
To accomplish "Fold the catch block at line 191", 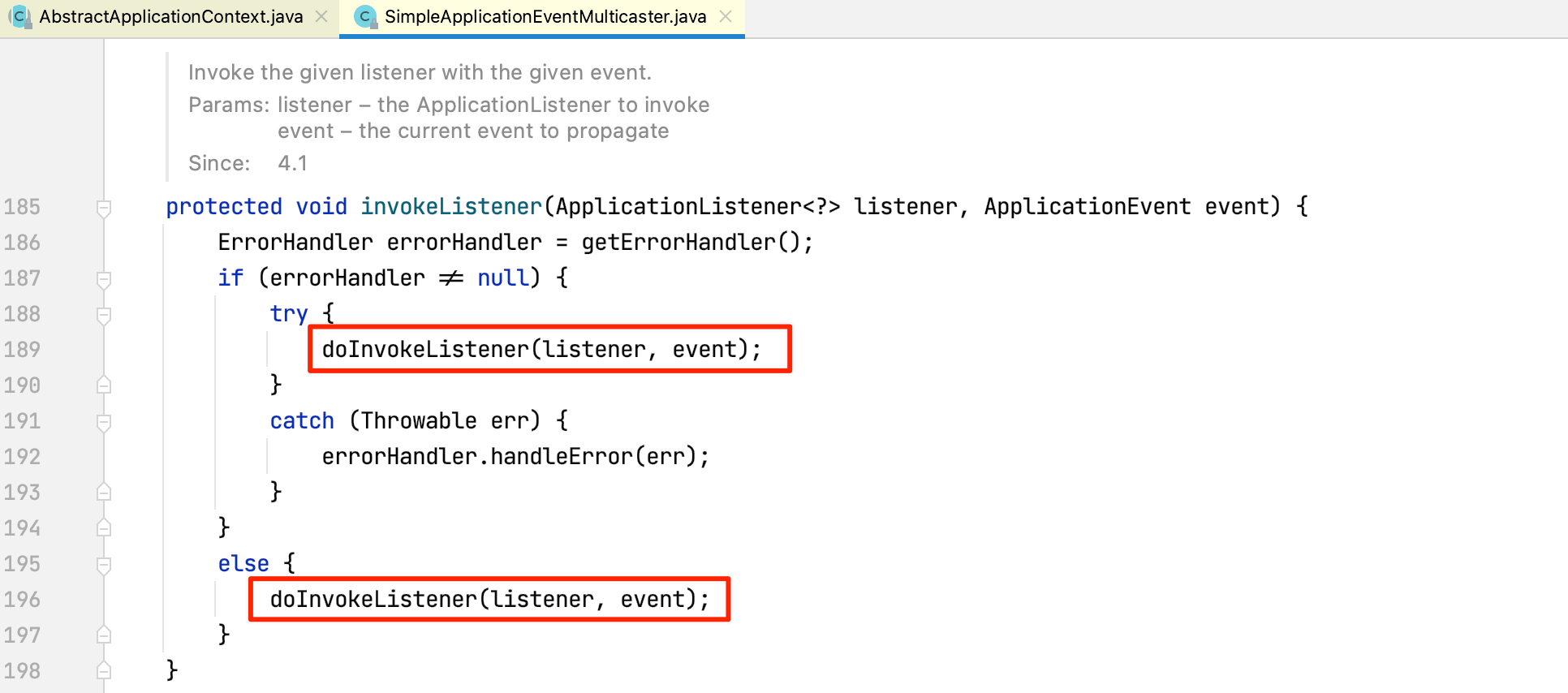I will [104, 422].
